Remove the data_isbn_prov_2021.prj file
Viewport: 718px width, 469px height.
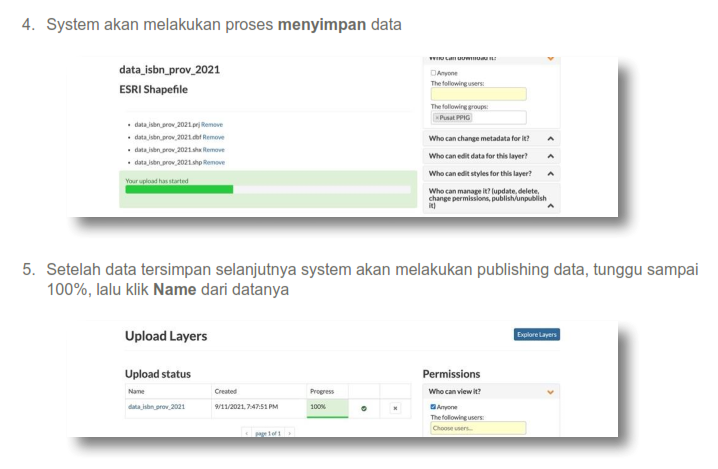click(213, 124)
